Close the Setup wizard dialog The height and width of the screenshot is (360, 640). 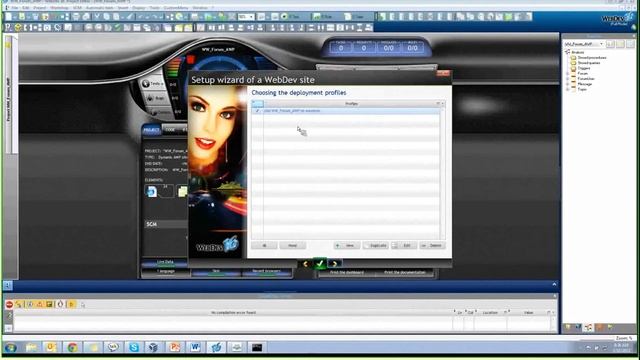click(443, 73)
